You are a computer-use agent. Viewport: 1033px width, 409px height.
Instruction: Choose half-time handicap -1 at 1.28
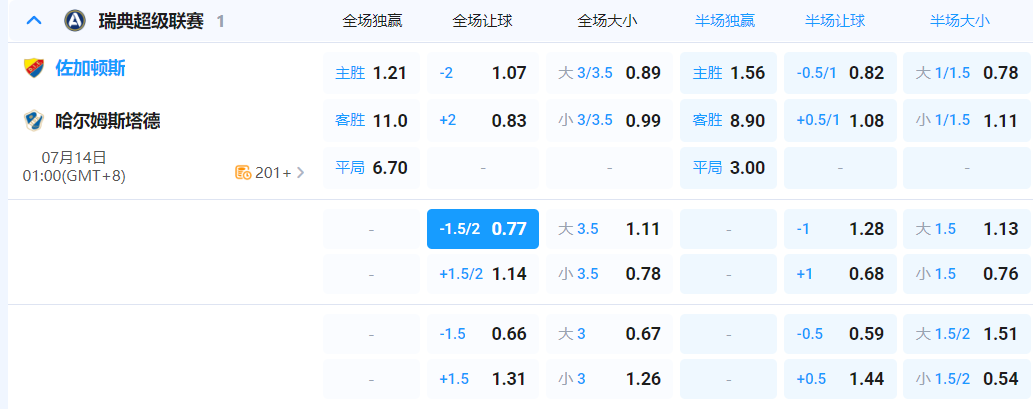tap(841, 229)
